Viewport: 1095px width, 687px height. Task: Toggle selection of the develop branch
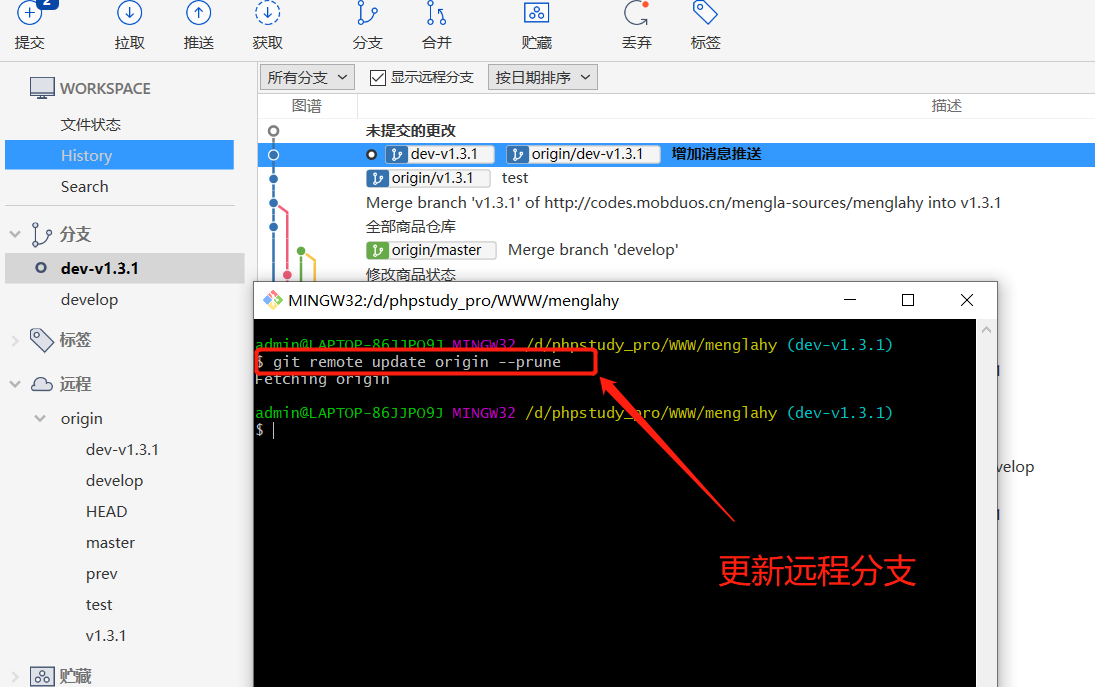[x=90, y=299]
